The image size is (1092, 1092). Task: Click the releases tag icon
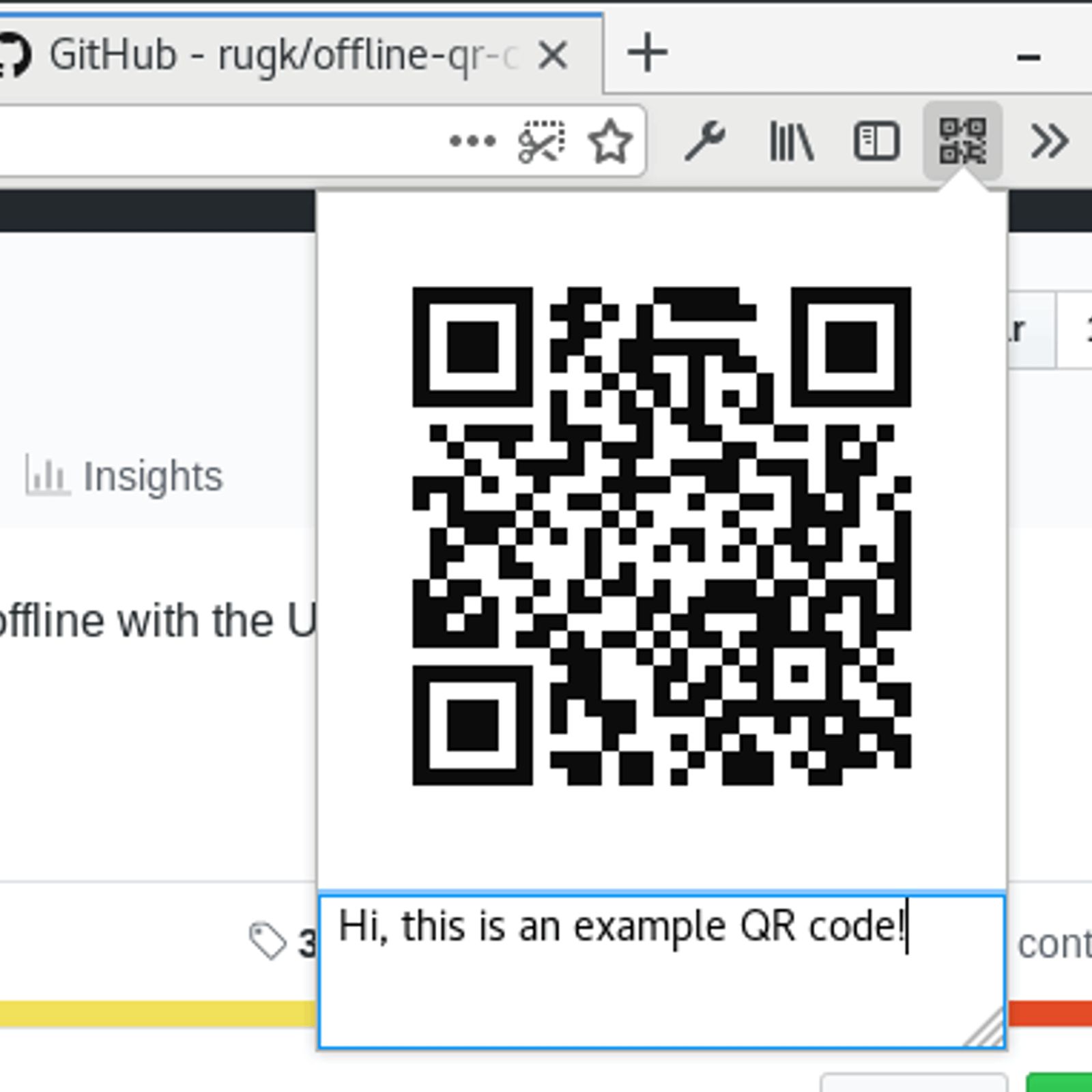click(268, 940)
